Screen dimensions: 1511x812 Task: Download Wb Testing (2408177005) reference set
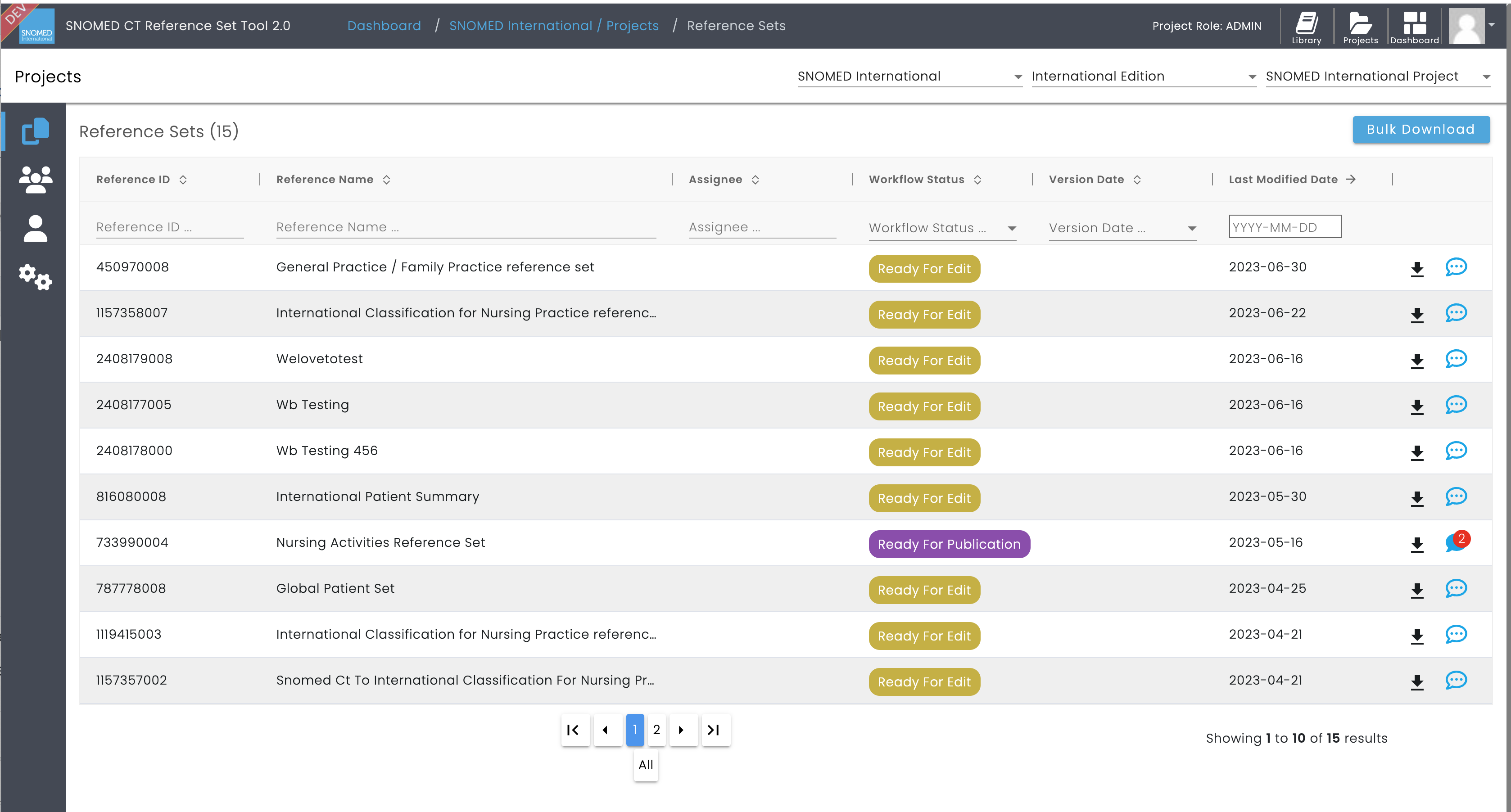pos(1417,406)
